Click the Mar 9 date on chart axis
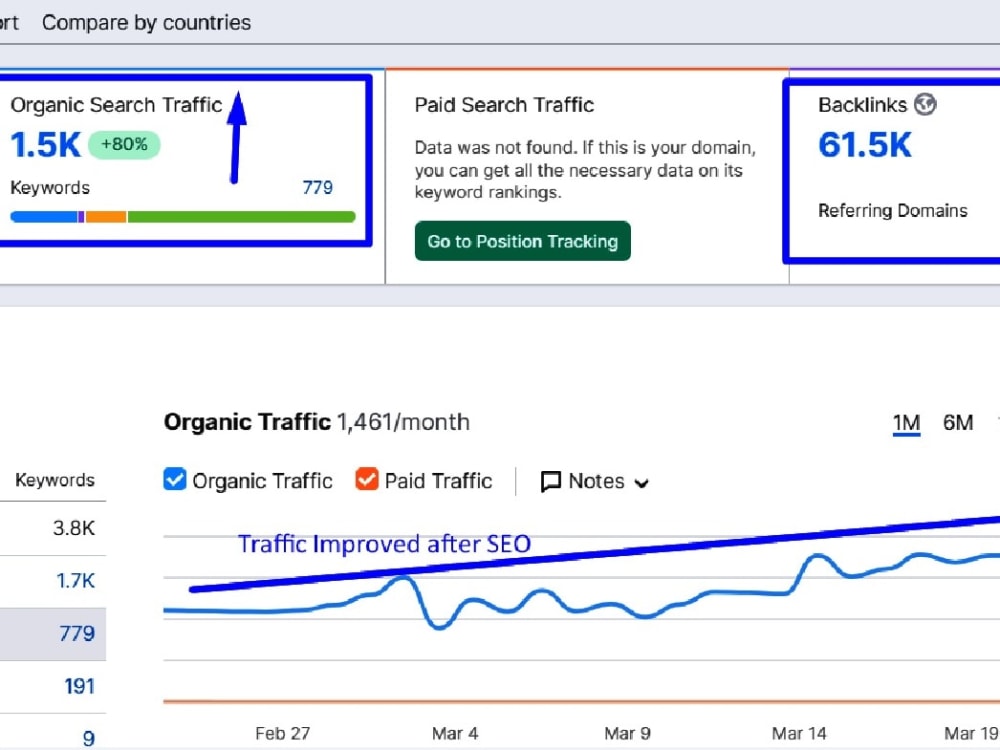Viewport: 1000px width, 750px height. click(628, 733)
